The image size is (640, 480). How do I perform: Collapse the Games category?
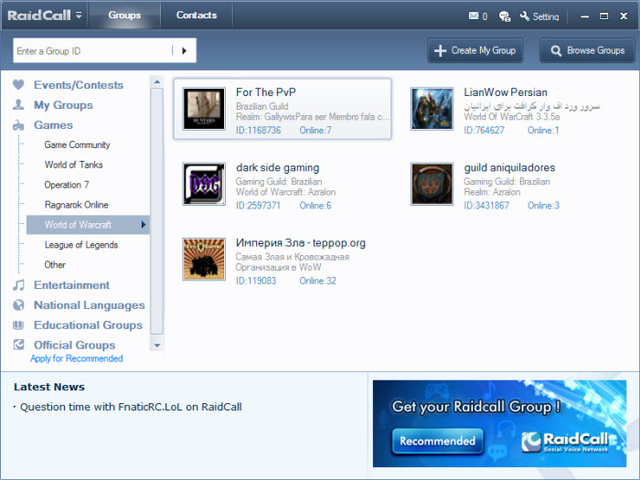pos(53,125)
